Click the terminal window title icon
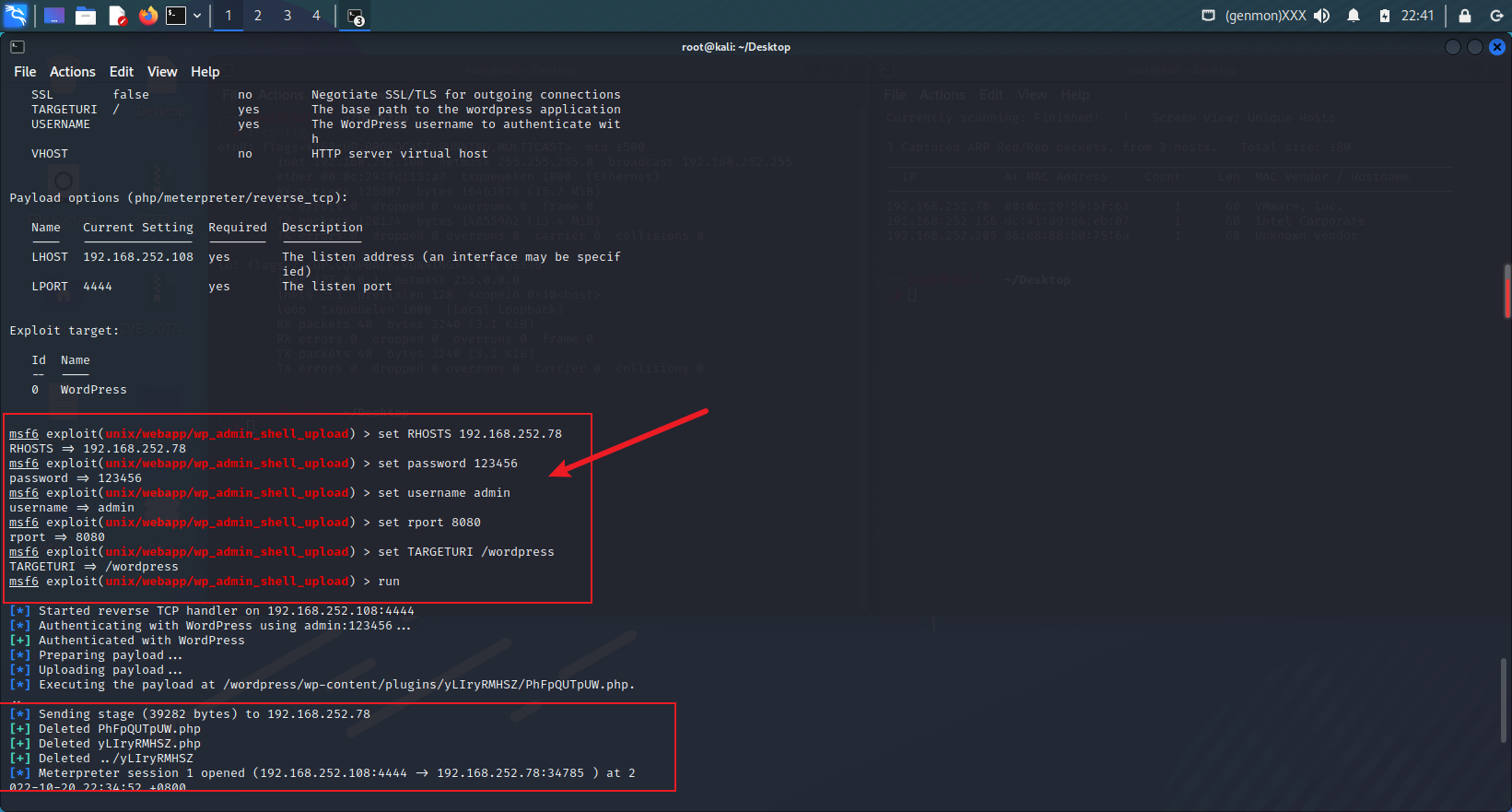 point(18,47)
